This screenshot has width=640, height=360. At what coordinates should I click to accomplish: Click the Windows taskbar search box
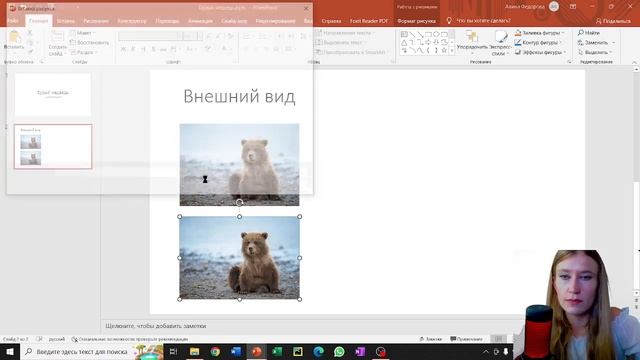pos(92,351)
